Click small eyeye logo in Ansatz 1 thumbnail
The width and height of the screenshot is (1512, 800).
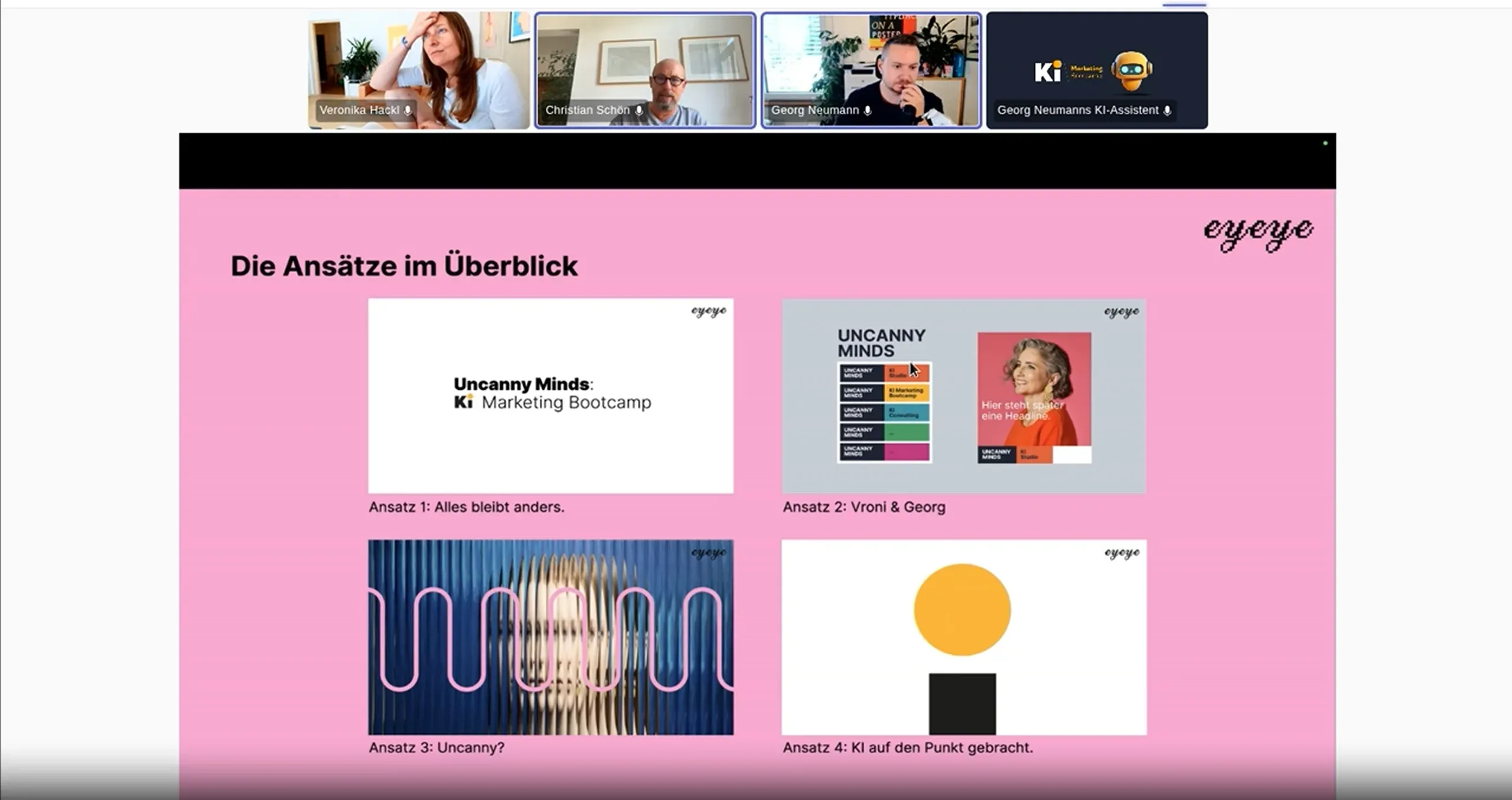(x=709, y=311)
